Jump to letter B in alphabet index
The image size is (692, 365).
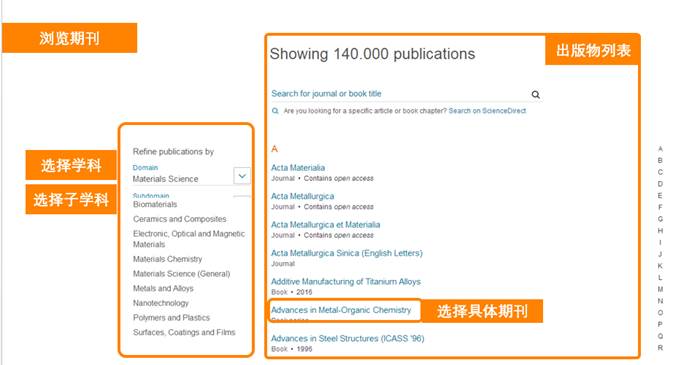coord(660,160)
